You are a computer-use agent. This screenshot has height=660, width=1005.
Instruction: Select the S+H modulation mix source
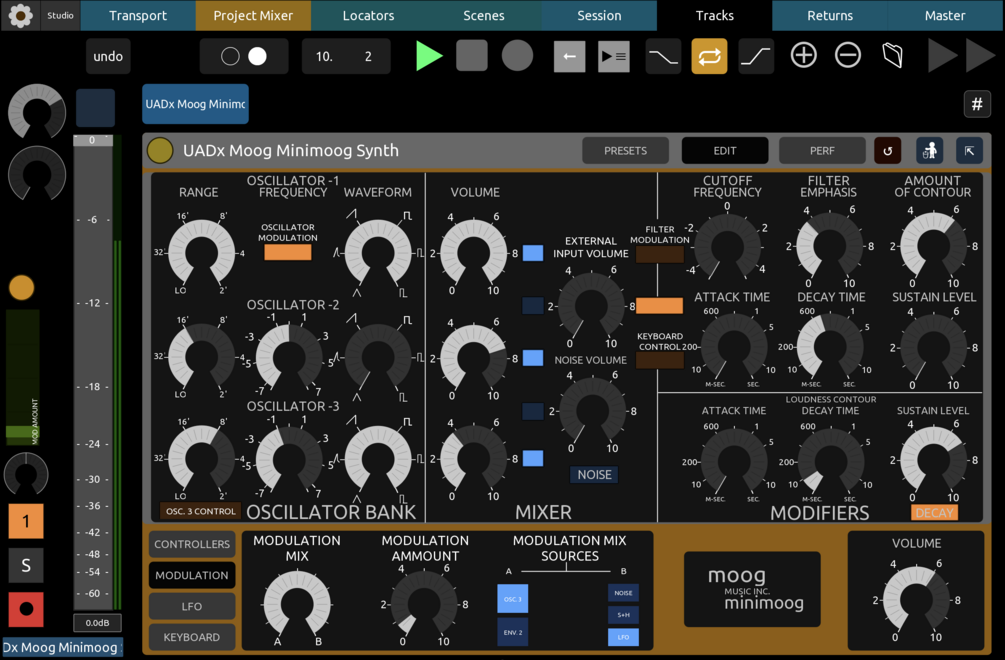coord(623,615)
